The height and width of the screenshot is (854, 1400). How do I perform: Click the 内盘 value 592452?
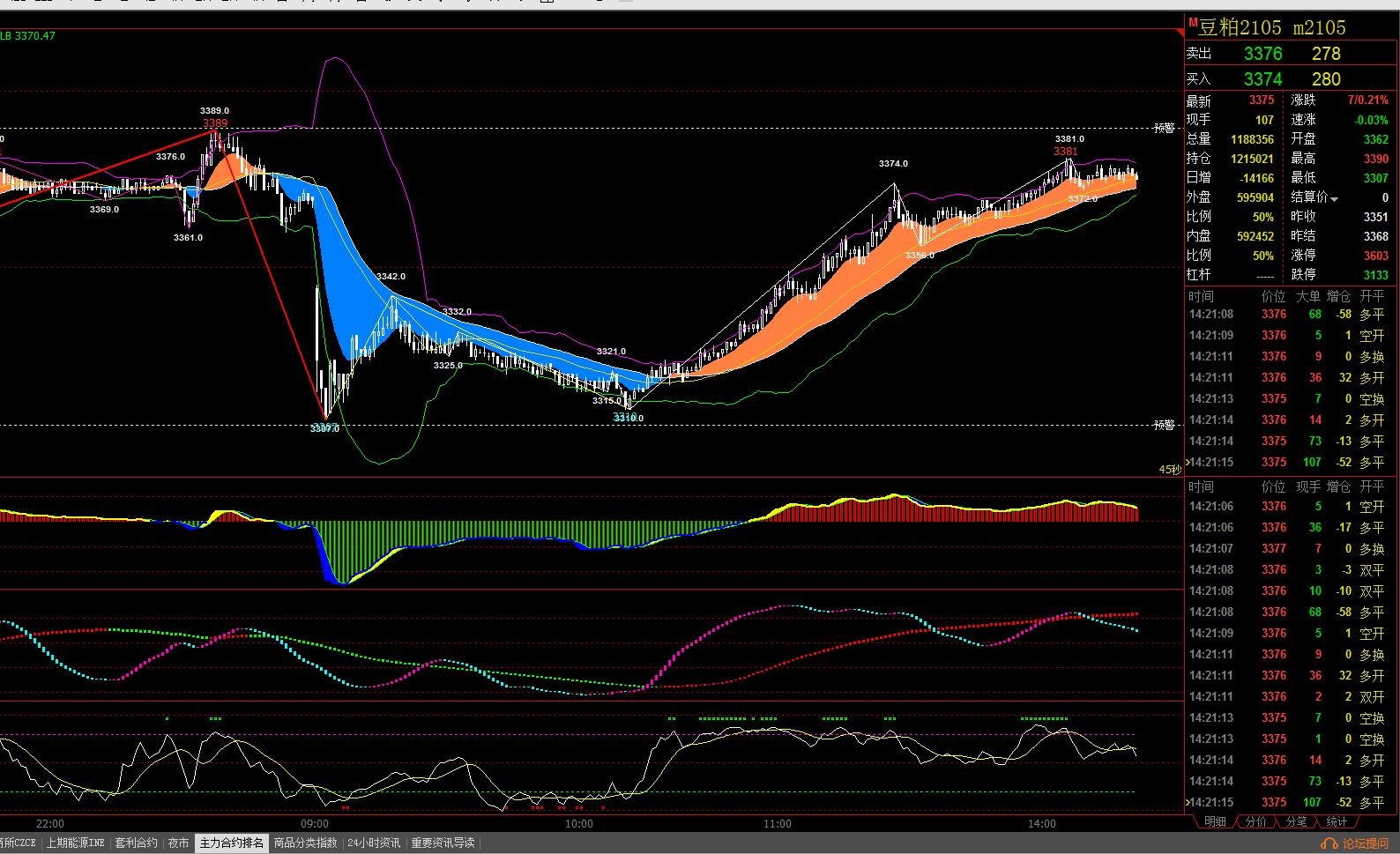pyautogui.click(x=1255, y=236)
